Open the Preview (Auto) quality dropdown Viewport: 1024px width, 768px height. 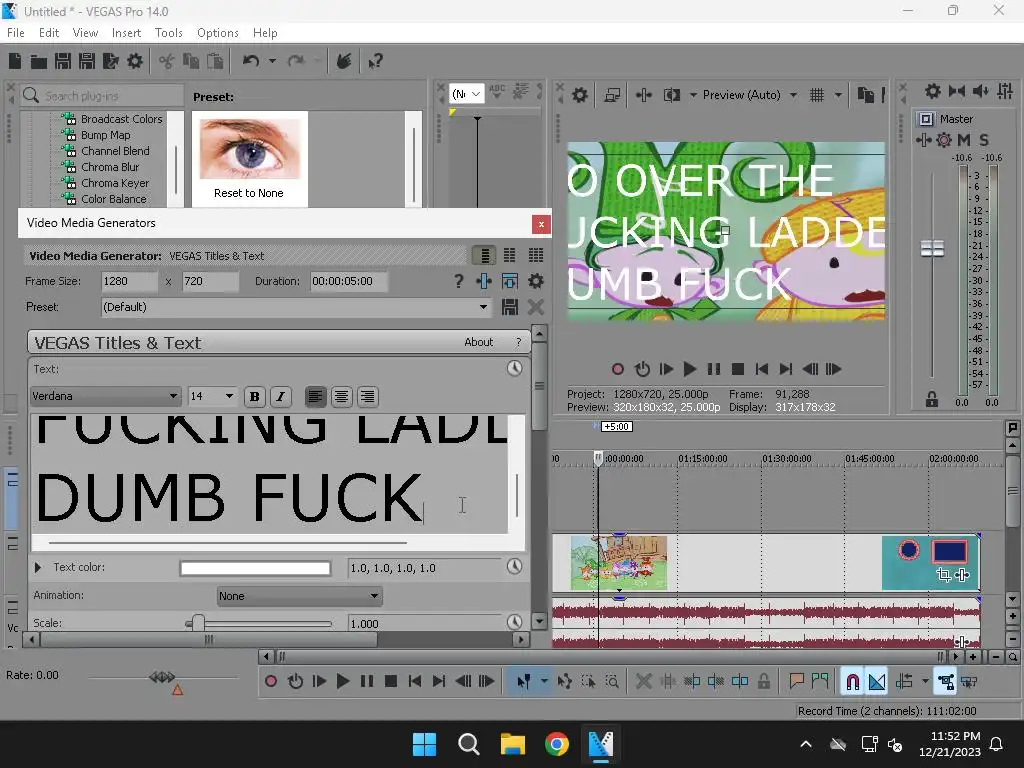click(x=793, y=95)
